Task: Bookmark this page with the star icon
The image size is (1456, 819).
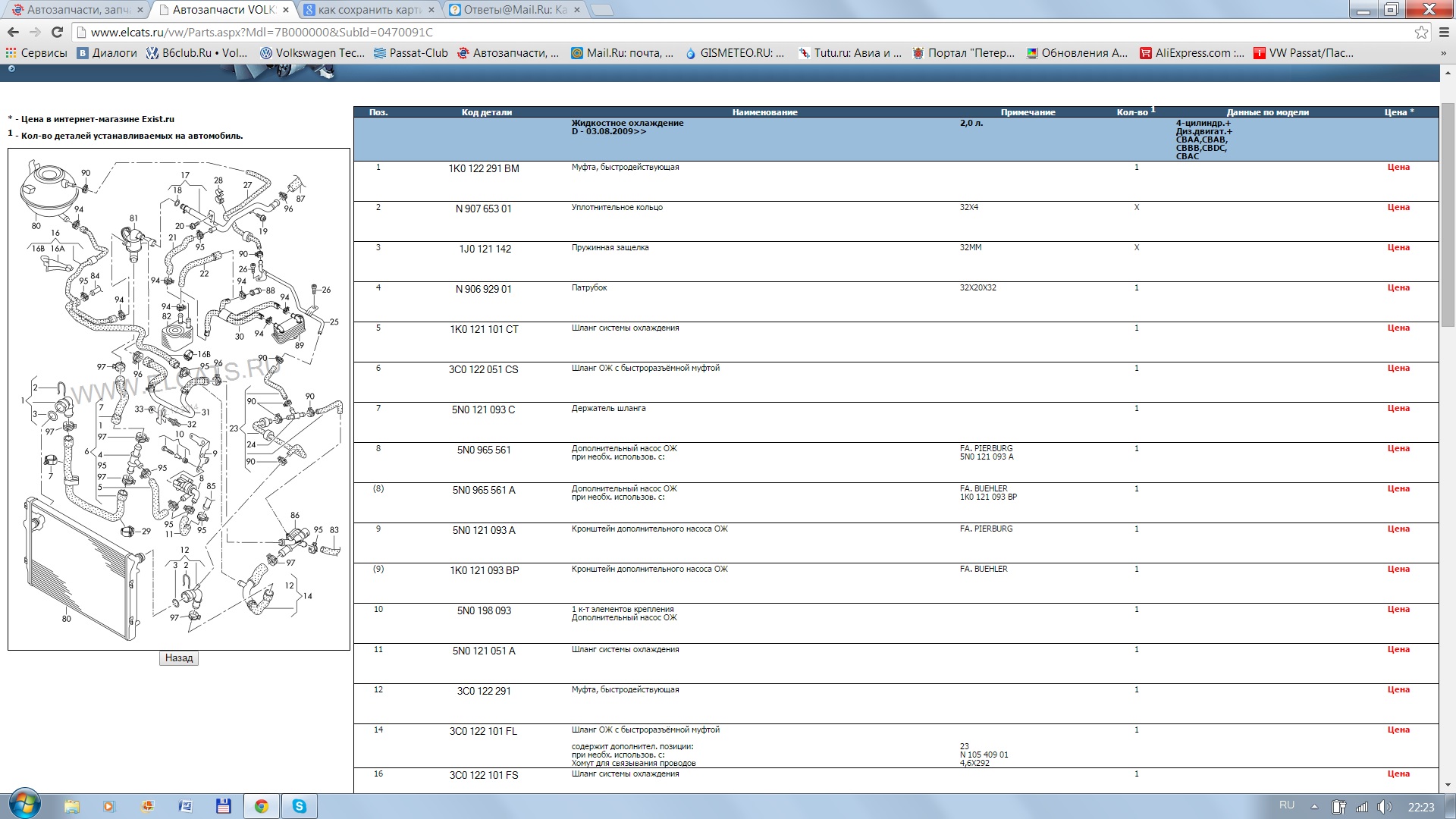Action: [1421, 32]
